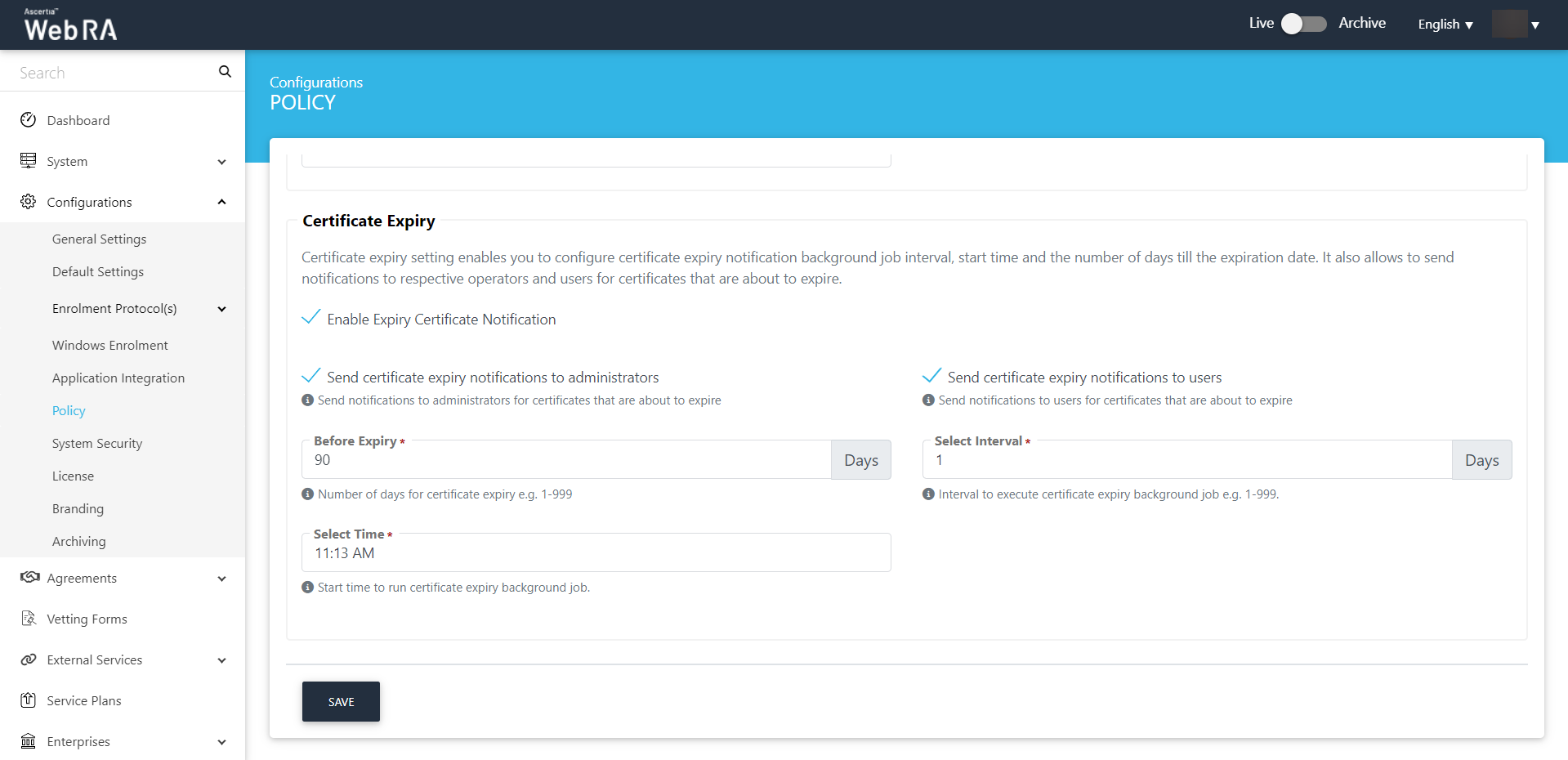Select the Policy menu item

point(69,410)
